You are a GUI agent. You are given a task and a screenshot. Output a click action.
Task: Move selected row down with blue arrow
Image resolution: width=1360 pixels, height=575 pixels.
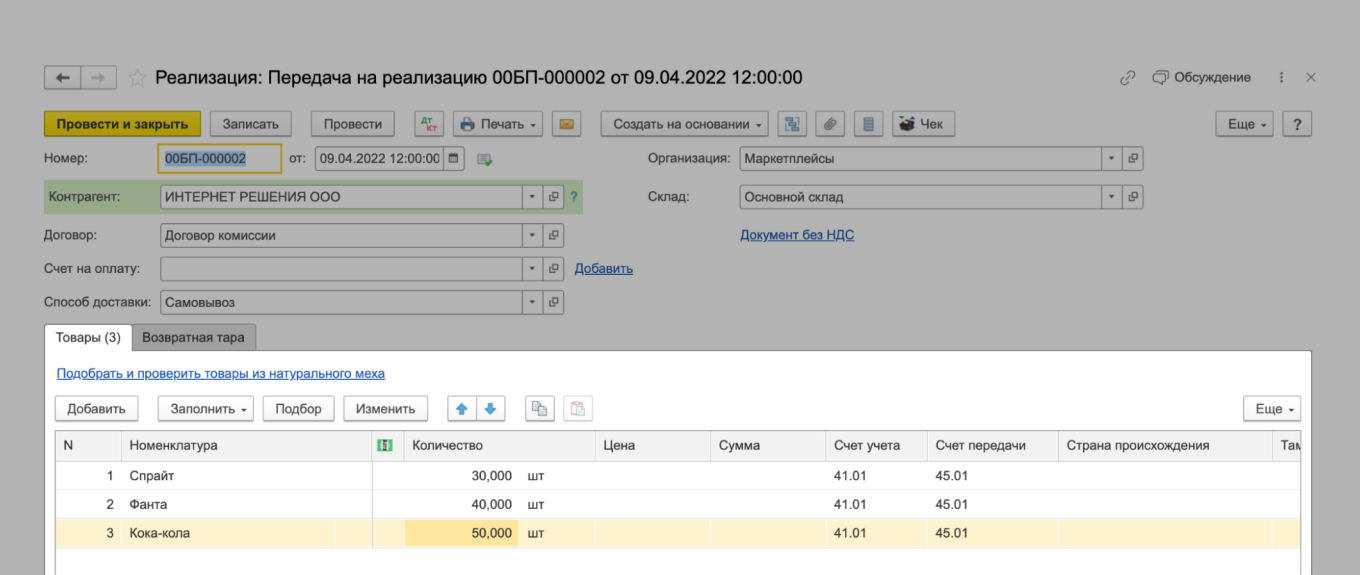coord(491,408)
